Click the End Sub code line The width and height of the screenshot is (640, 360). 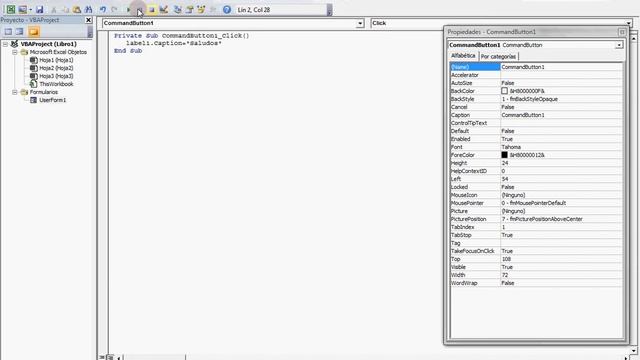tap(128, 51)
